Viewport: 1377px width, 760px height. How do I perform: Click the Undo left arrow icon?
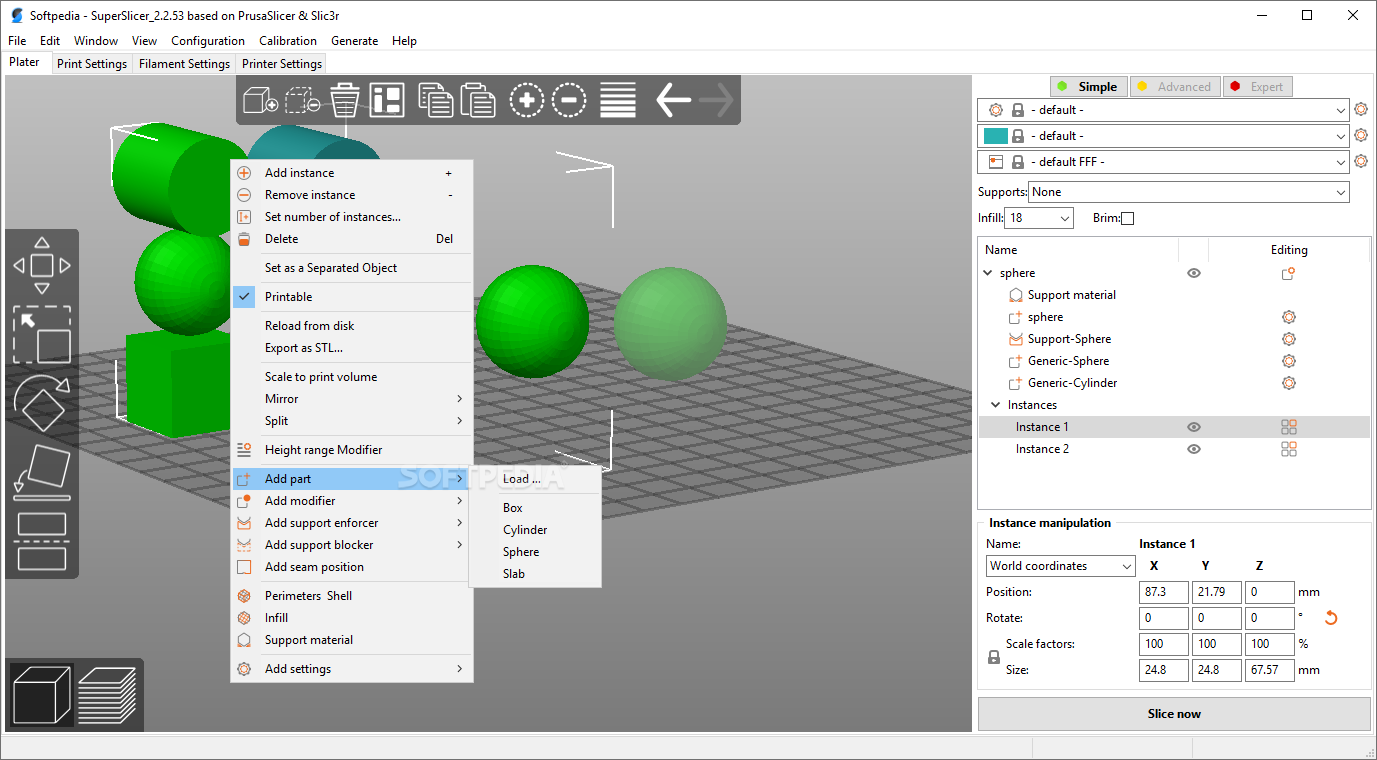pyautogui.click(x=673, y=100)
